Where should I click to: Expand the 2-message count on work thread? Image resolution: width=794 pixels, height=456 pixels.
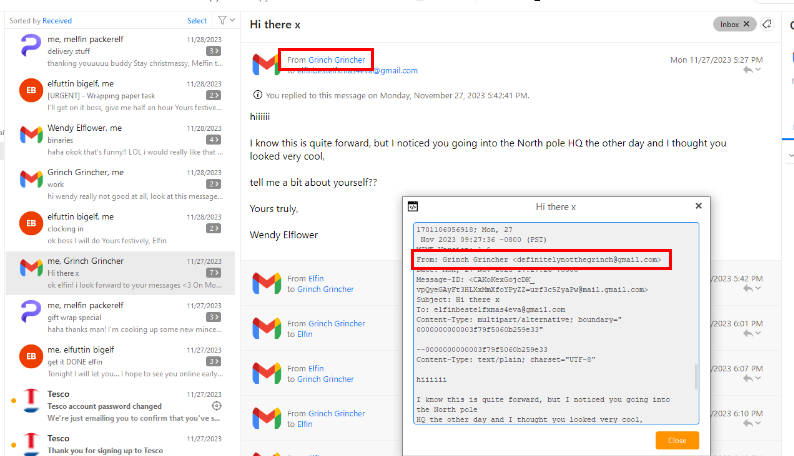coord(213,184)
